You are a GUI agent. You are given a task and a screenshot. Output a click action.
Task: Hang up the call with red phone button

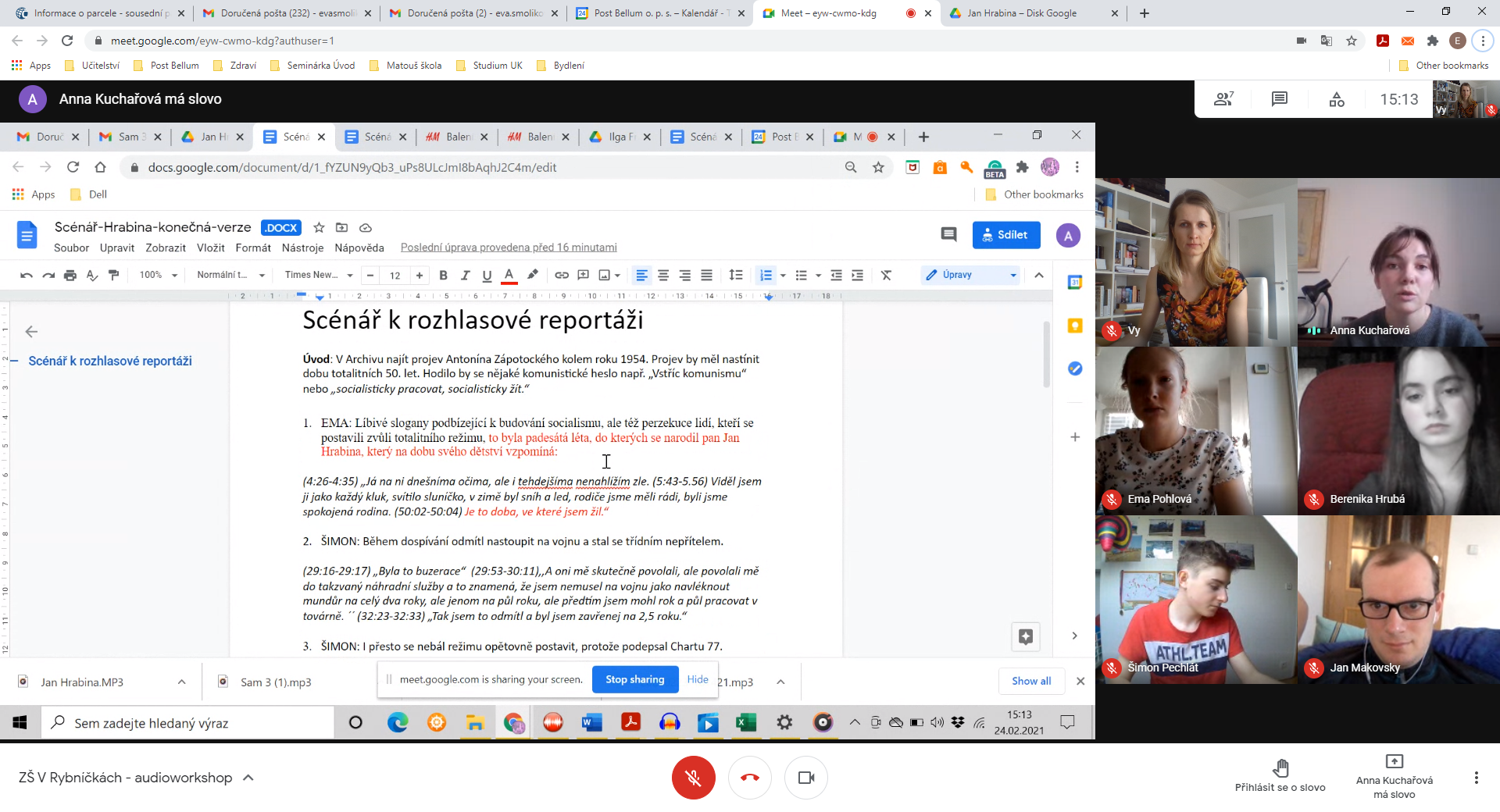click(x=750, y=778)
